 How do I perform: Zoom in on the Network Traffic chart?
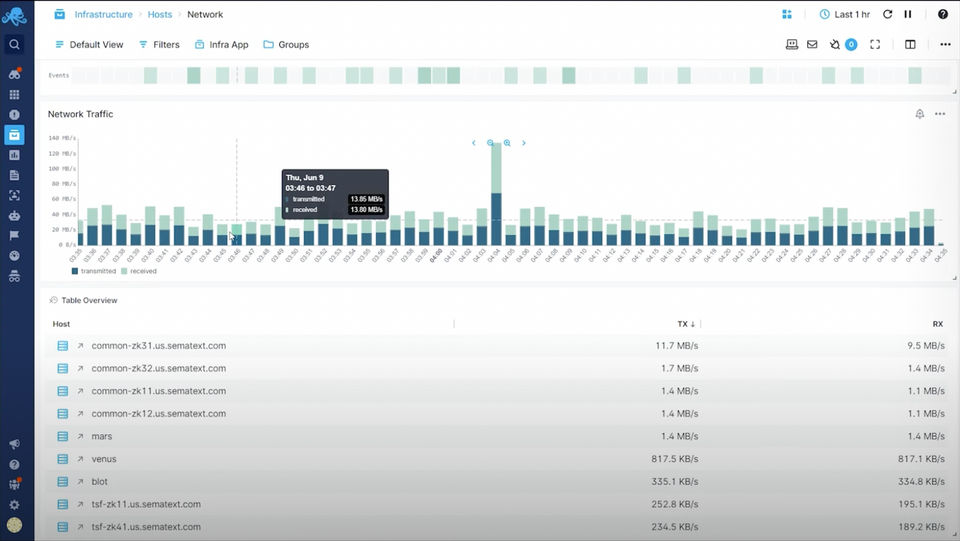click(507, 143)
